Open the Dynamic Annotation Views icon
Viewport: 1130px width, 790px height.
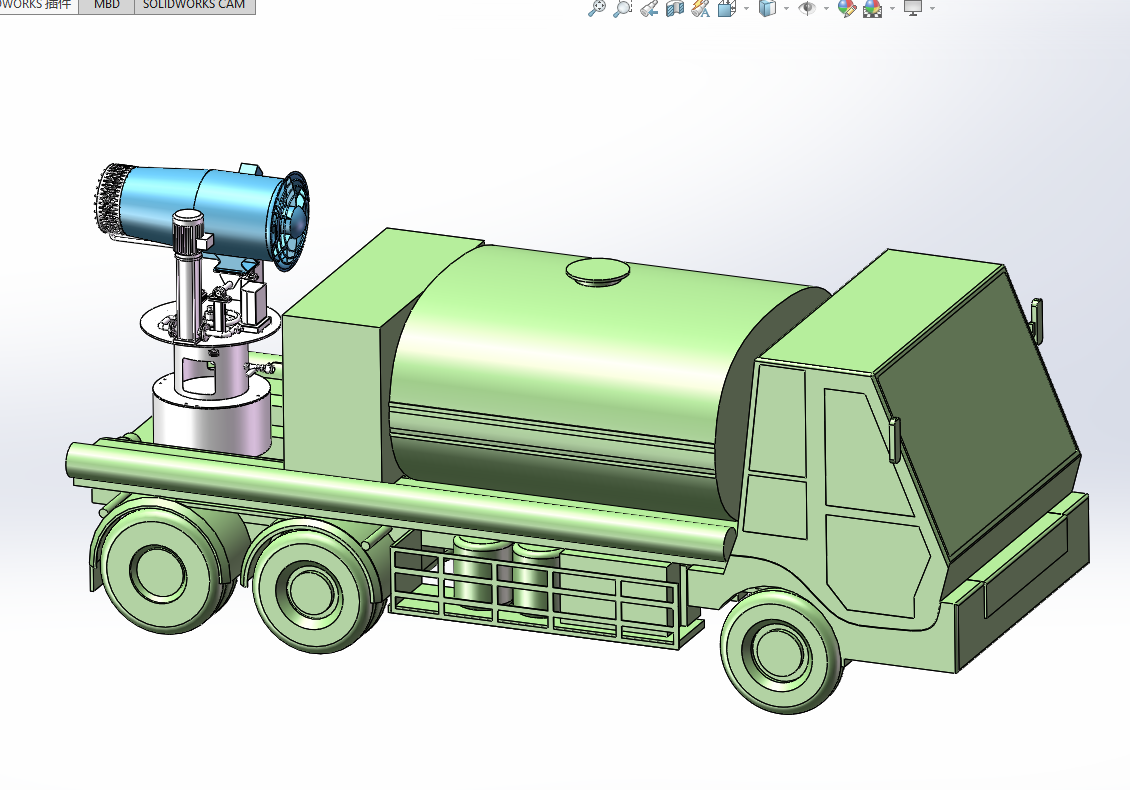pyautogui.click(x=700, y=8)
